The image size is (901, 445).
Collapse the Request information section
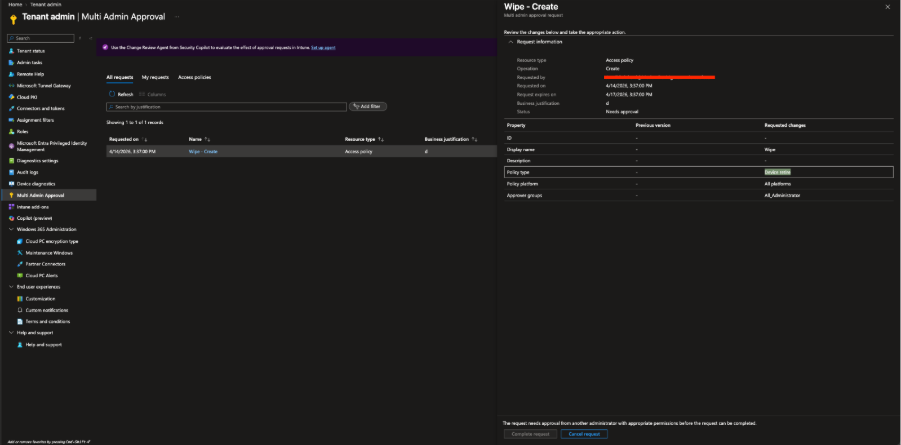[511, 42]
